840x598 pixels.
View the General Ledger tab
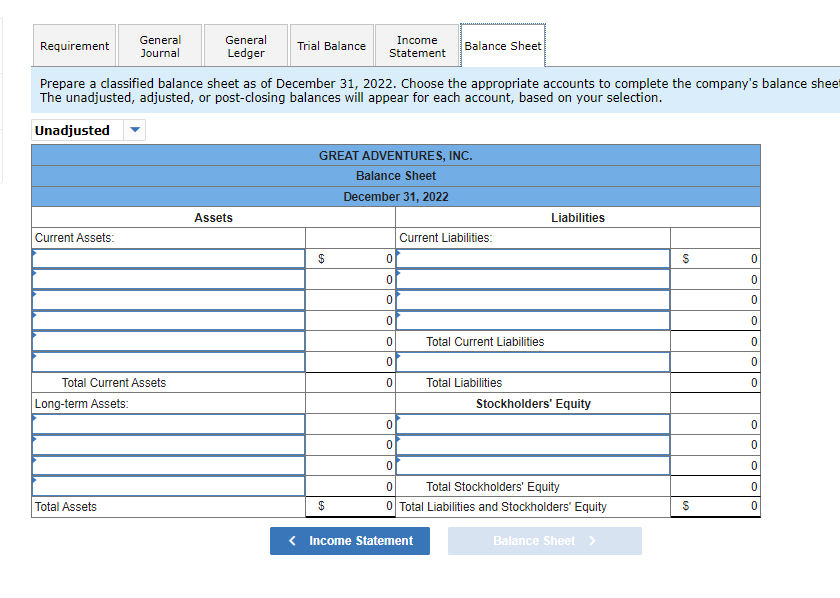[x=245, y=45]
